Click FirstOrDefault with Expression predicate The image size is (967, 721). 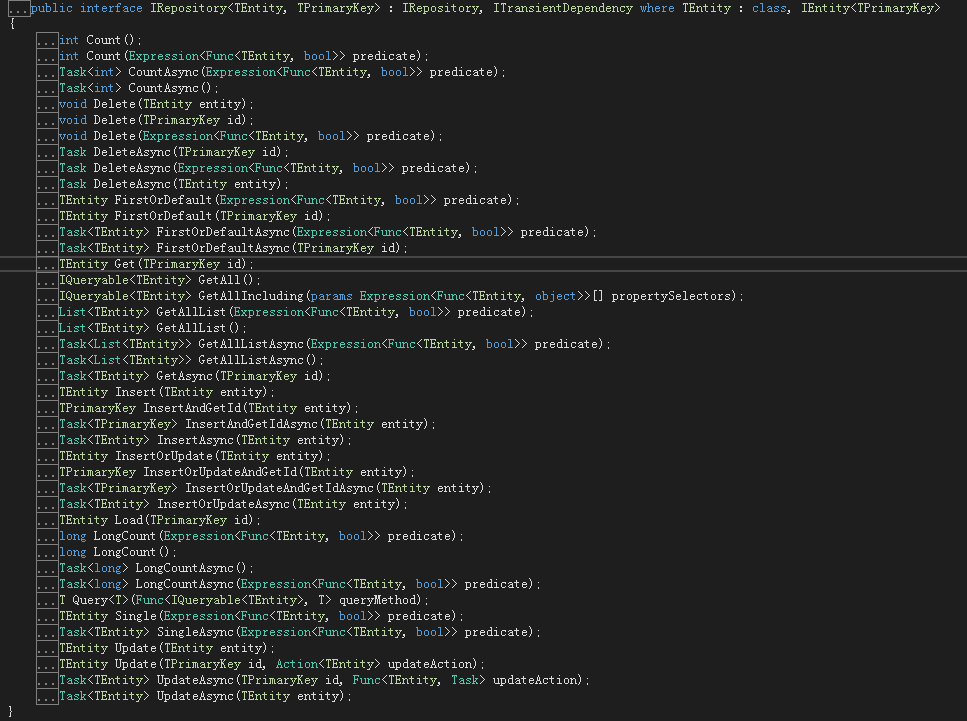(289, 200)
